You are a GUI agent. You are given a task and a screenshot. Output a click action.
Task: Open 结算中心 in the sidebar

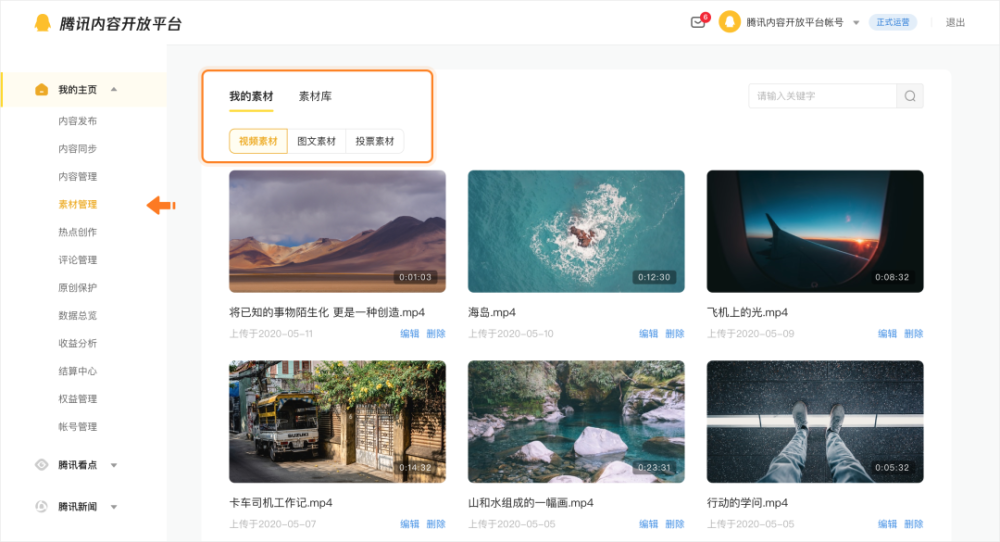pyautogui.click(x=78, y=371)
